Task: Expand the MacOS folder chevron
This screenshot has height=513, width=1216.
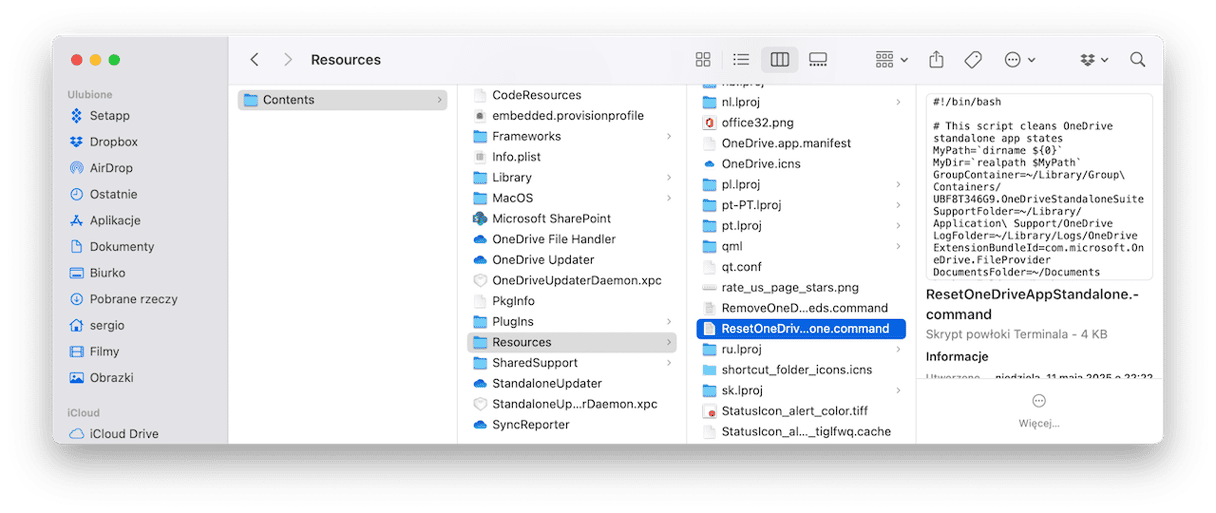Action: pyautogui.click(x=668, y=198)
